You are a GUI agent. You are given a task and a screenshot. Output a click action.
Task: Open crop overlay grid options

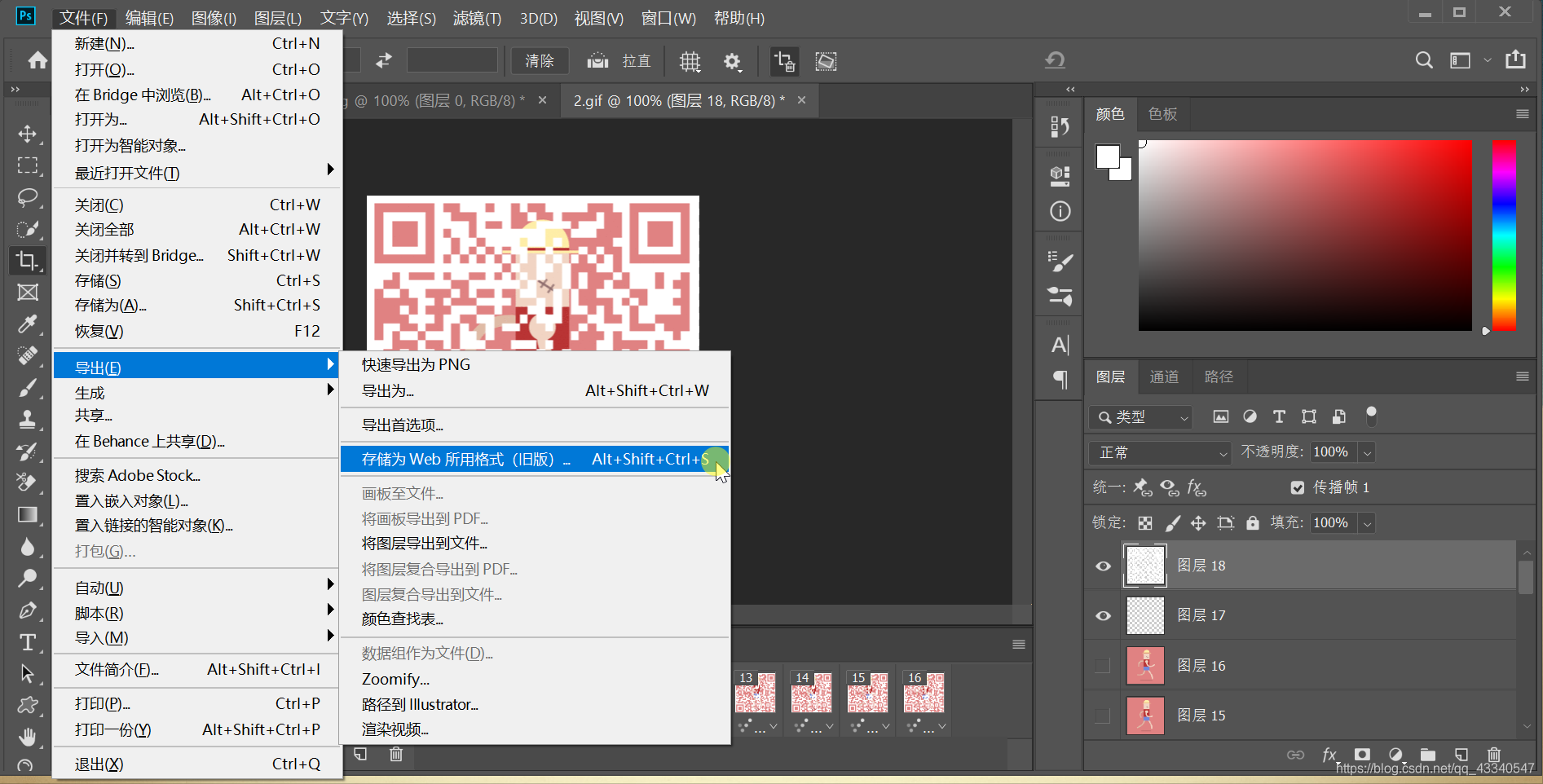click(x=690, y=61)
